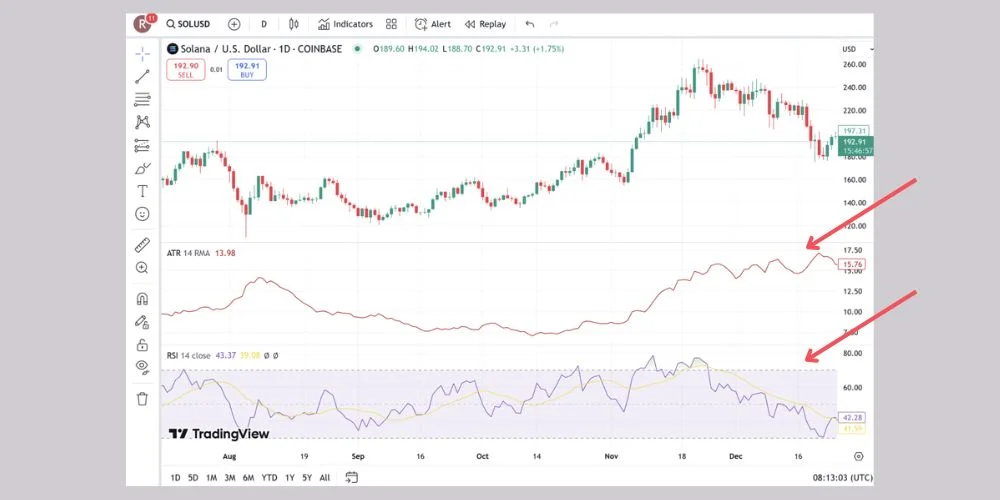The height and width of the screenshot is (500, 1000).
Task: Select the All date range tab
Action: pyautogui.click(x=325, y=477)
